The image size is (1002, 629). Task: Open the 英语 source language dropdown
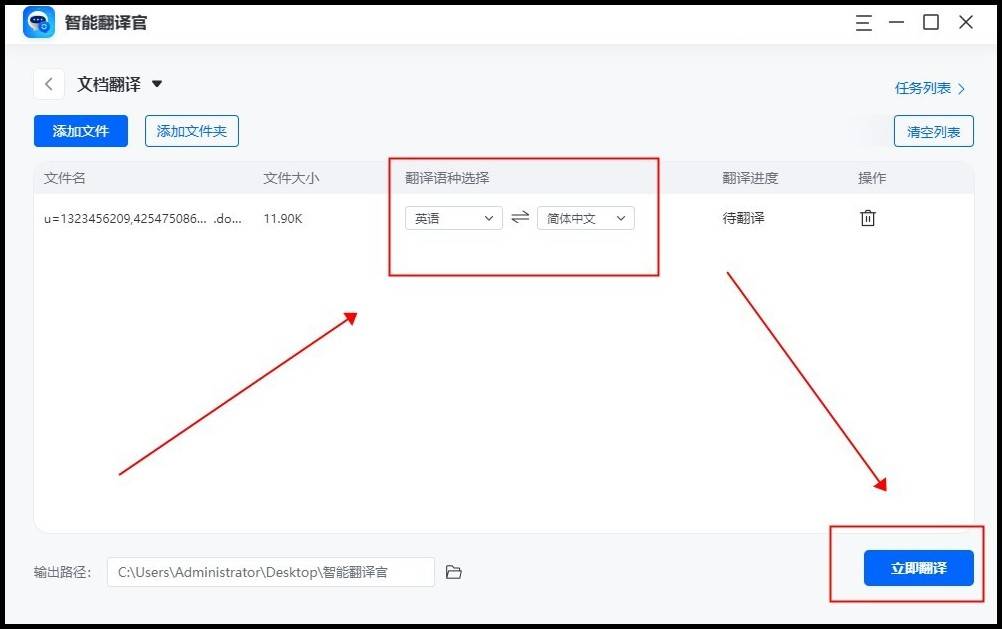452,217
